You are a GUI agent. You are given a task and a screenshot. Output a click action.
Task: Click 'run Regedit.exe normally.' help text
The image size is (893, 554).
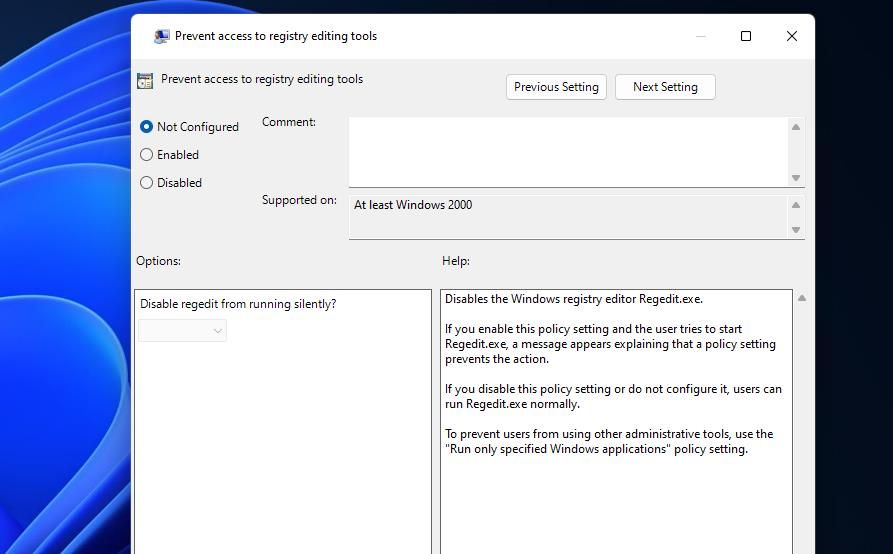click(x=512, y=404)
